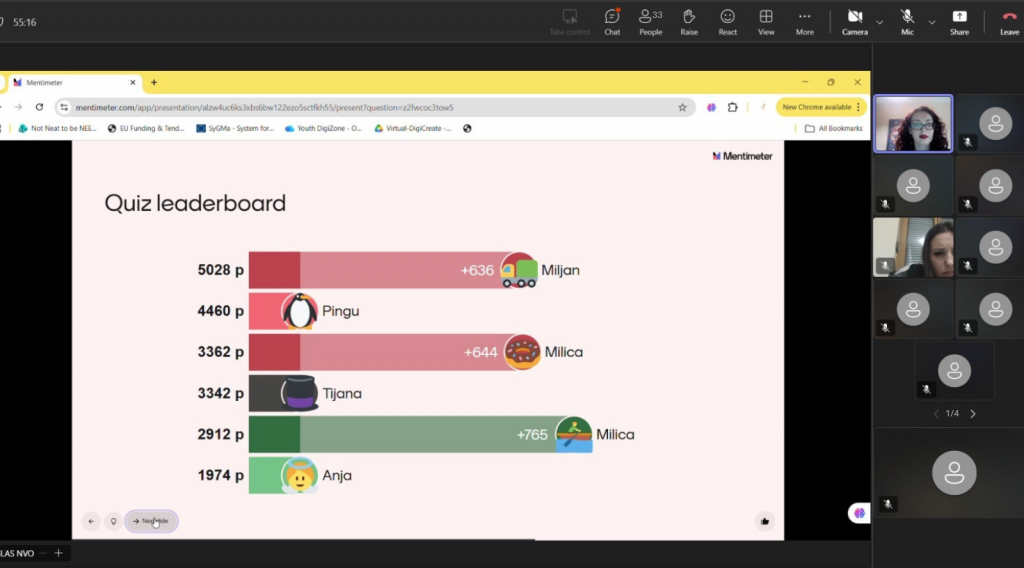Unmute the Mic
This screenshot has height=568, width=1024.
click(907, 20)
